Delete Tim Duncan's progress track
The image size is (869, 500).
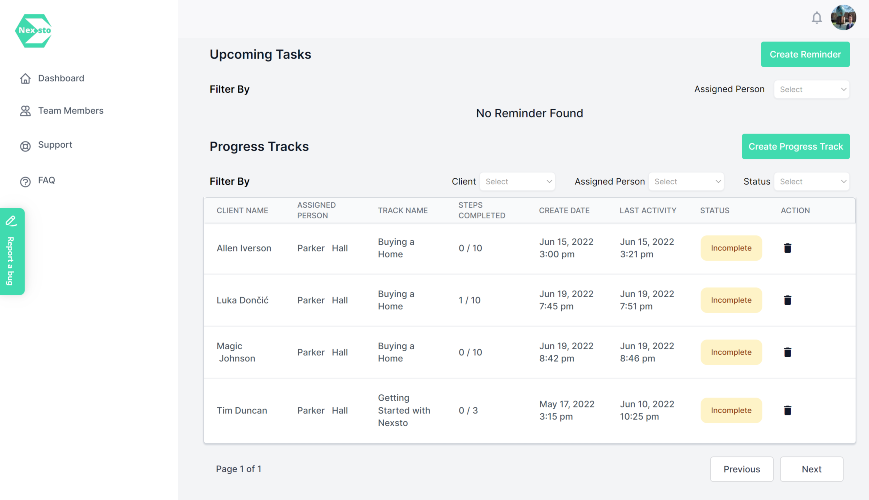pyautogui.click(x=787, y=410)
